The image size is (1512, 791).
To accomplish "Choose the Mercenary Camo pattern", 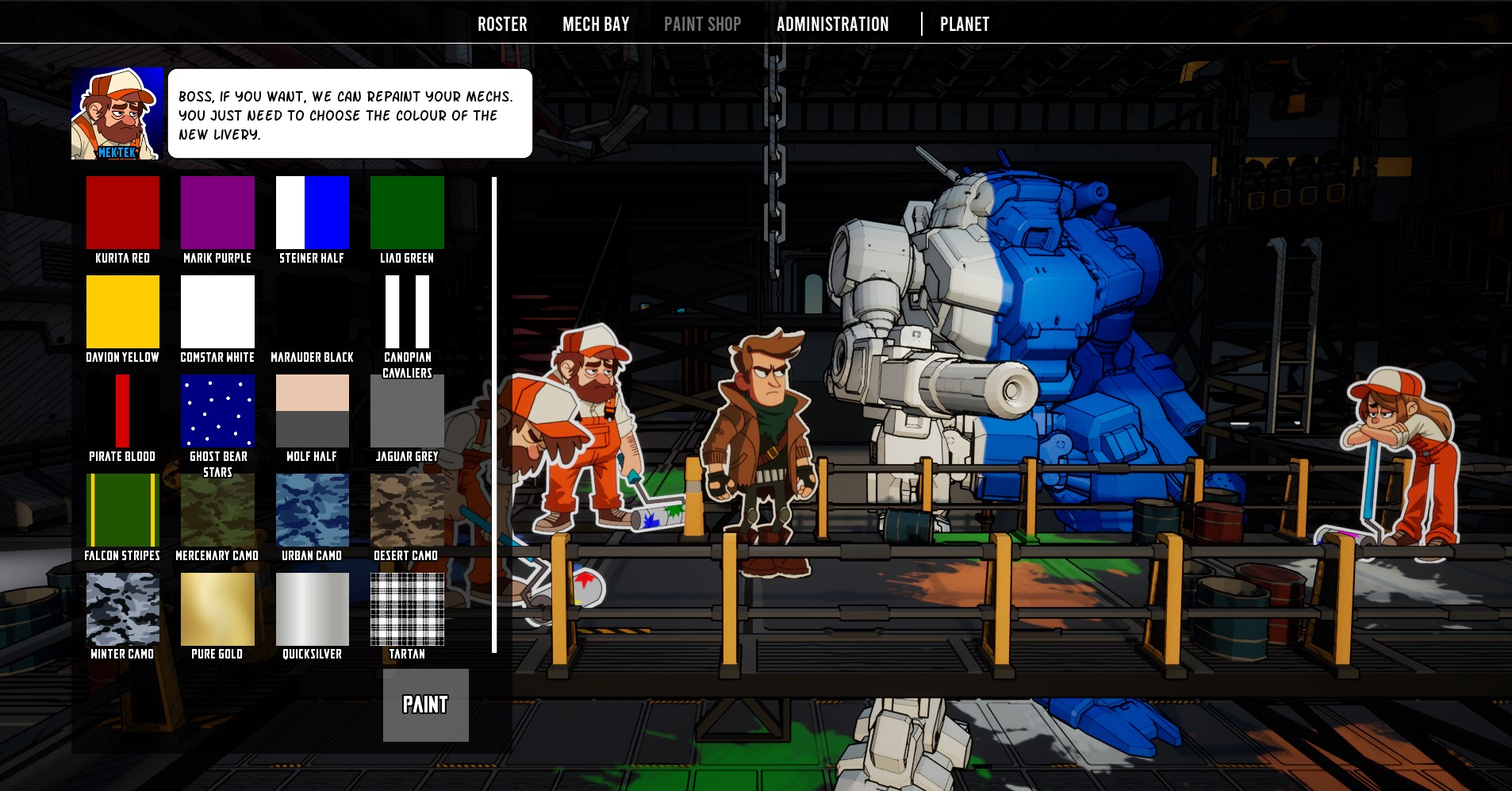I will 217,510.
